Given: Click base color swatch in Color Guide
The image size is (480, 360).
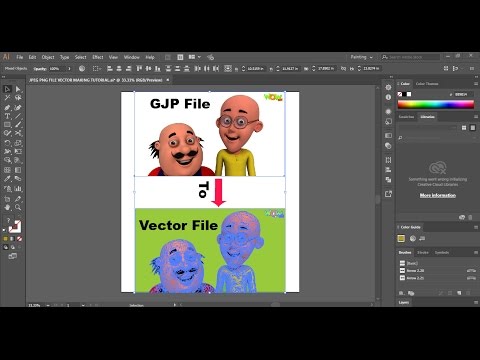Looking at the screenshot, I should (401, 238).
